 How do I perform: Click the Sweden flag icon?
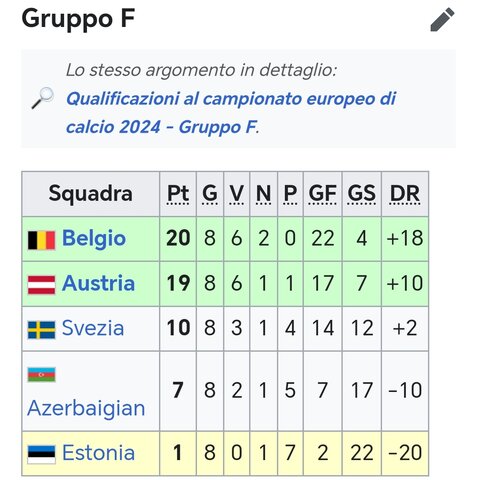tap(41, 330)
